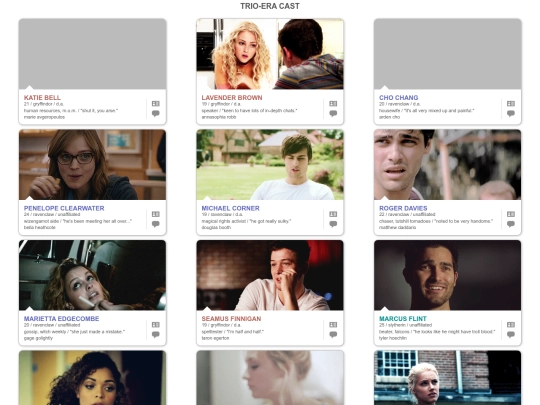Click 'spelltester' quote line under Seamus Finnigan
The height and width of the screenshot is (405, 540).
coord(232,332)
